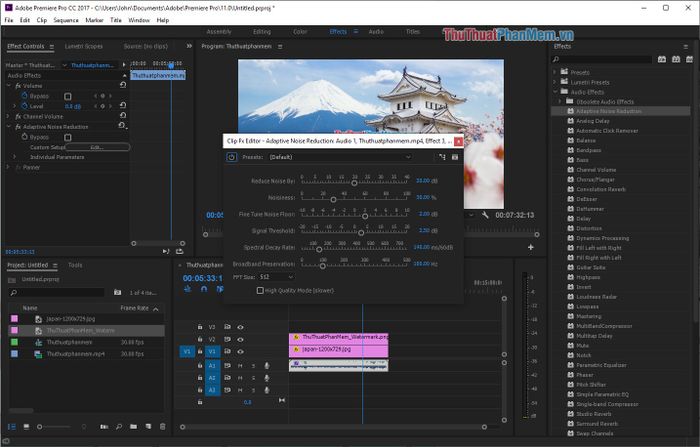Toggle V2 track output eye
700x447 pixels.
[x=240, y=339]
